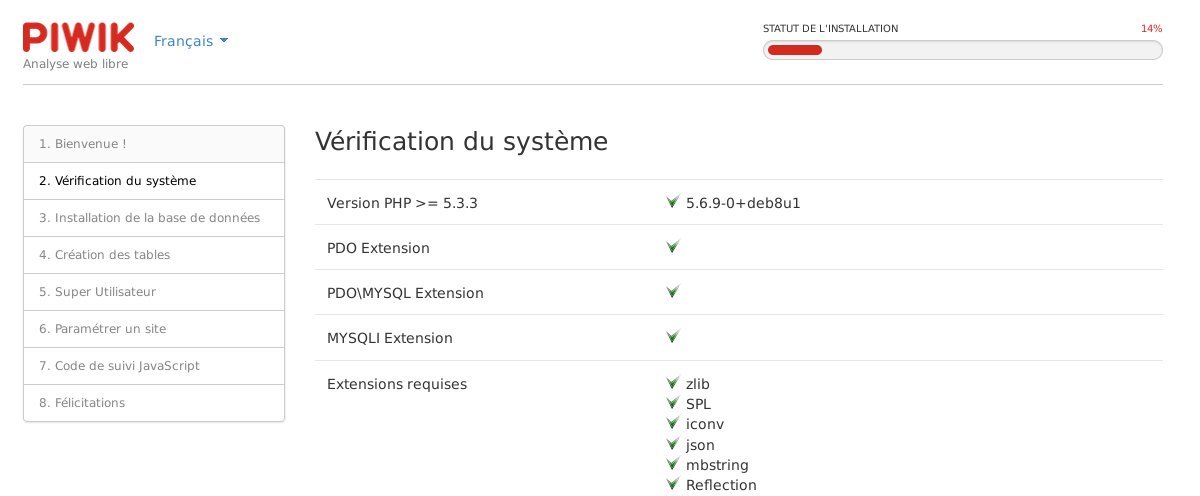Click the checkmark next to iconv
Image resolution: width=1200 pixels, height=496 pixels.
pyautogui.click(x=673, y=424)
